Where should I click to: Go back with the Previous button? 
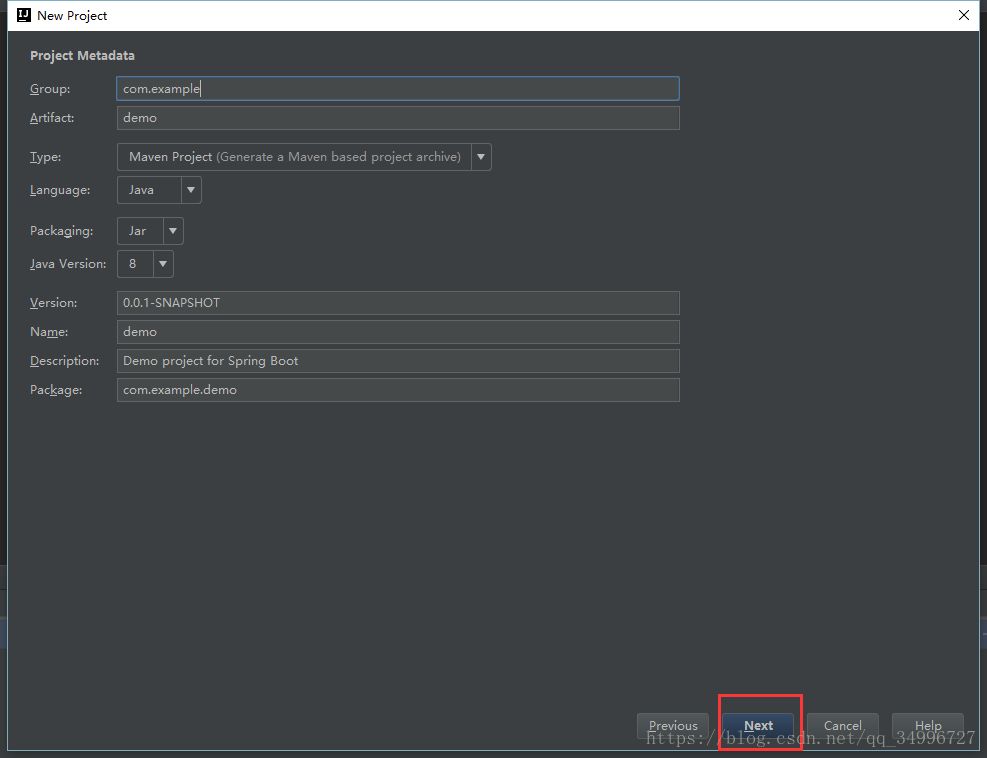coord(673,726)
